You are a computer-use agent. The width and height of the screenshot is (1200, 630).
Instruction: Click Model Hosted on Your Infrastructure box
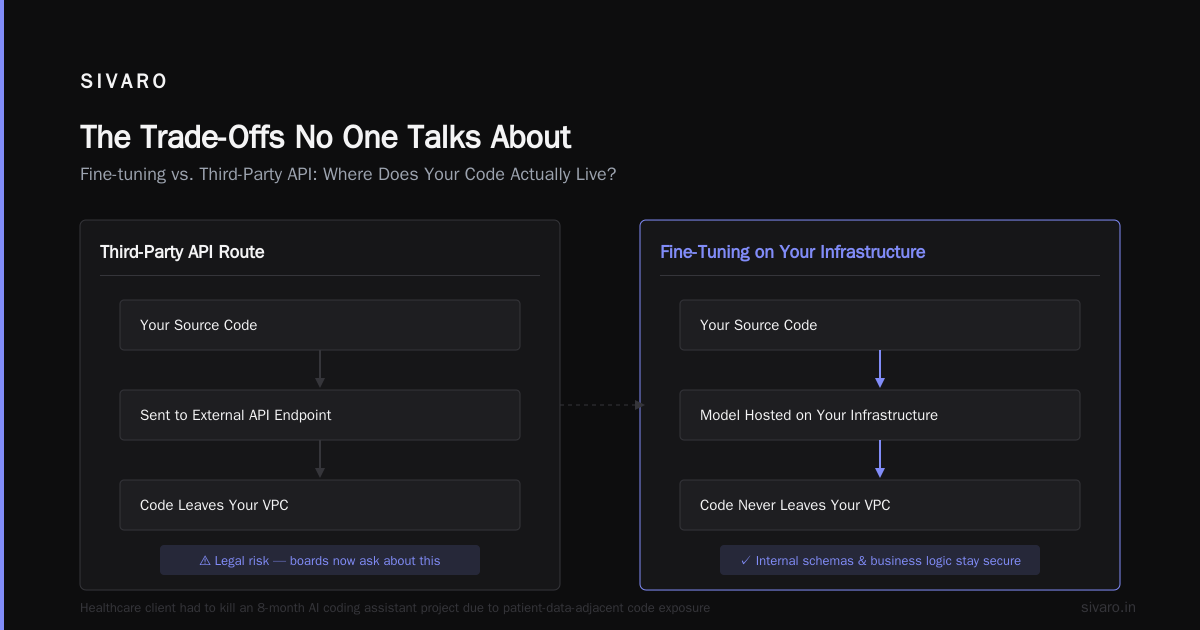[x=880, y=415]
